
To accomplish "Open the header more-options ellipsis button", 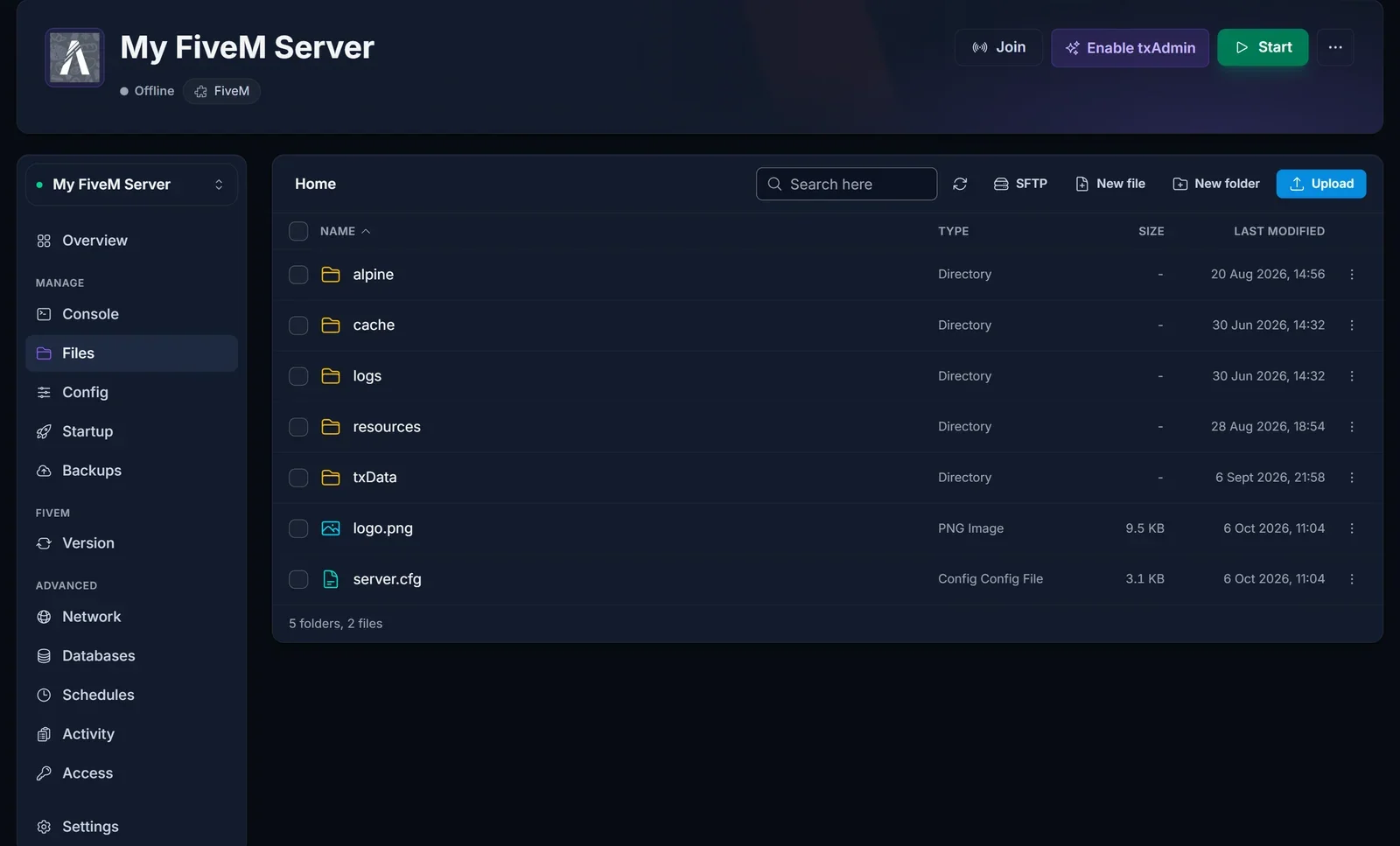I will click(1335, 47).
